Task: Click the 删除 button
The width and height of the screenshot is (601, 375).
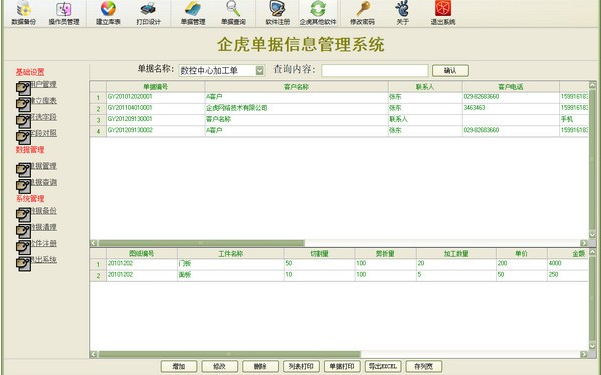Action: [x=260, y=366]
